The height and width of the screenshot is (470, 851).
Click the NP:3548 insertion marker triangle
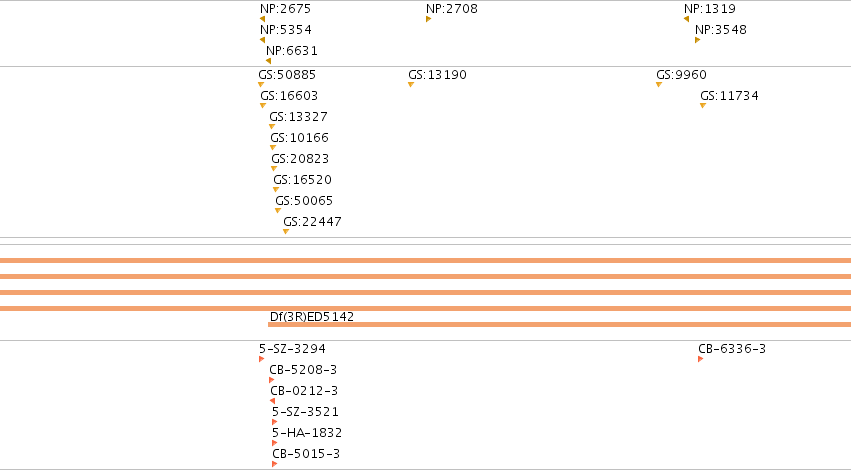click(x=697, y=40)
